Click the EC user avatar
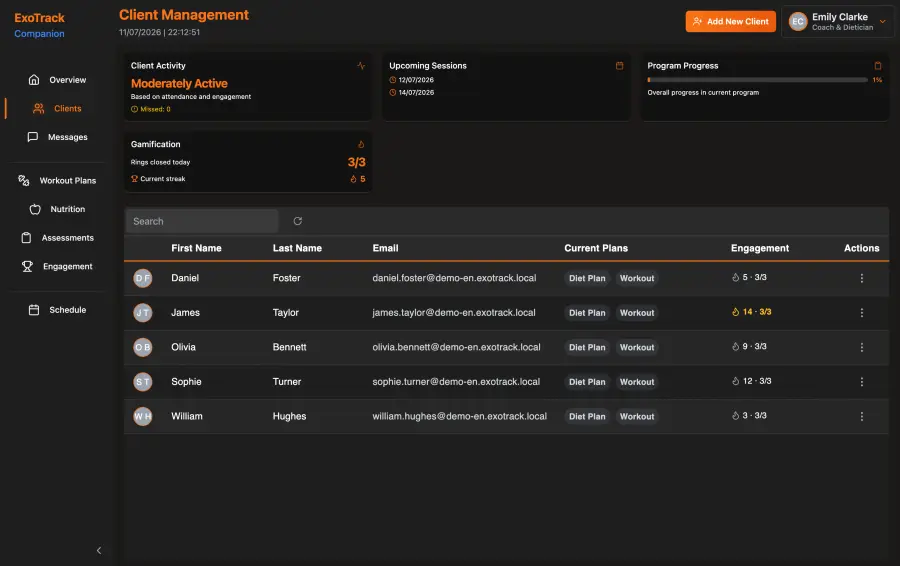 (x=798, y=22)
